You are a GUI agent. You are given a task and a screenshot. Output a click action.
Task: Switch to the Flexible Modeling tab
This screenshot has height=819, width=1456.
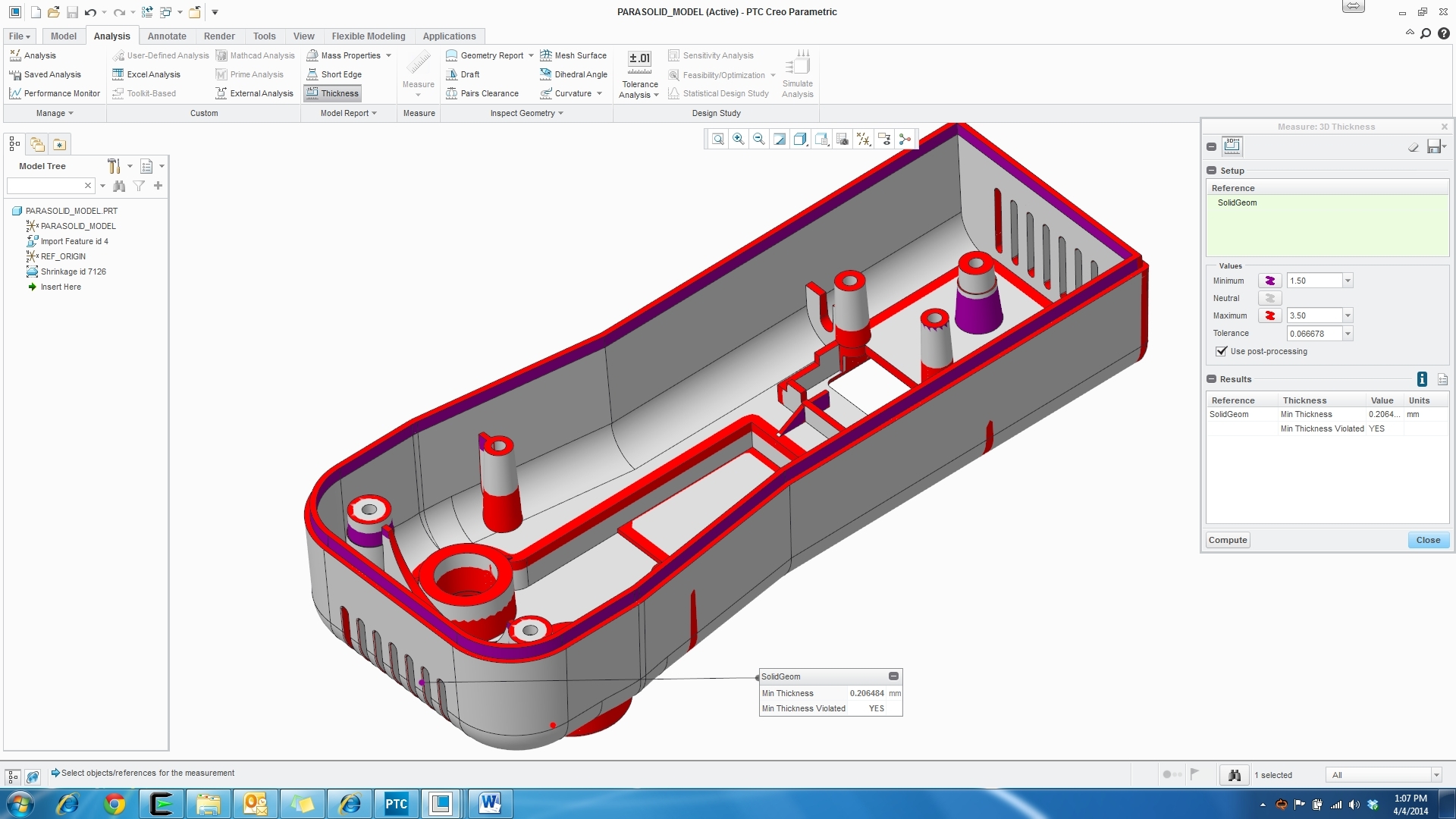point(368,36)
